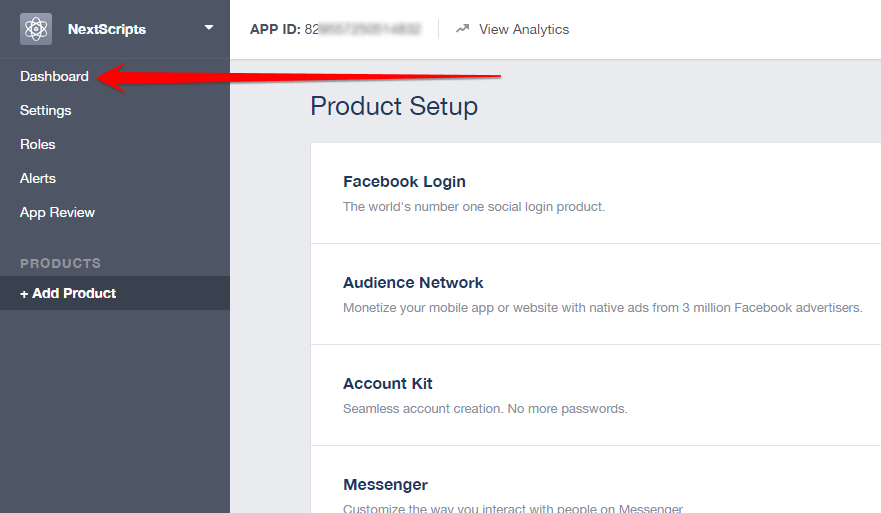Open the NextScripts app switcher dropdown arrow
The image size is (881, 513).
coord(209,28)
